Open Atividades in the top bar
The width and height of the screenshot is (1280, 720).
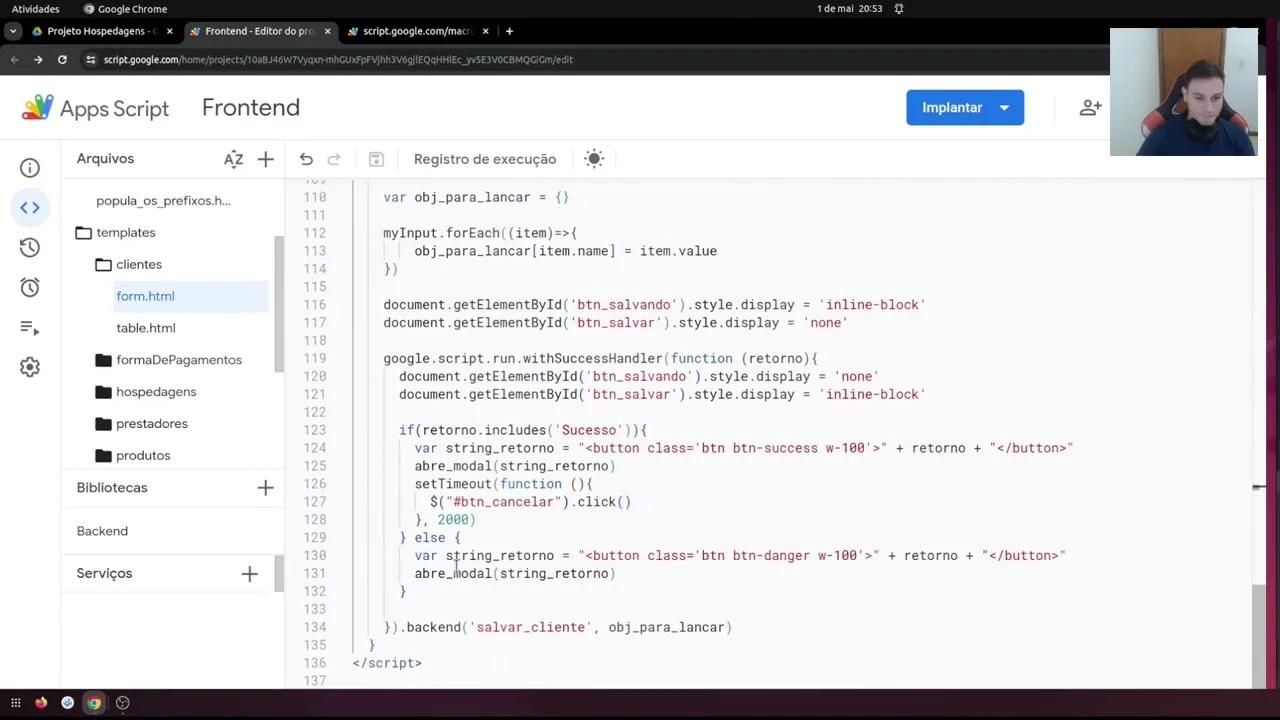click(x=35, y=9)
